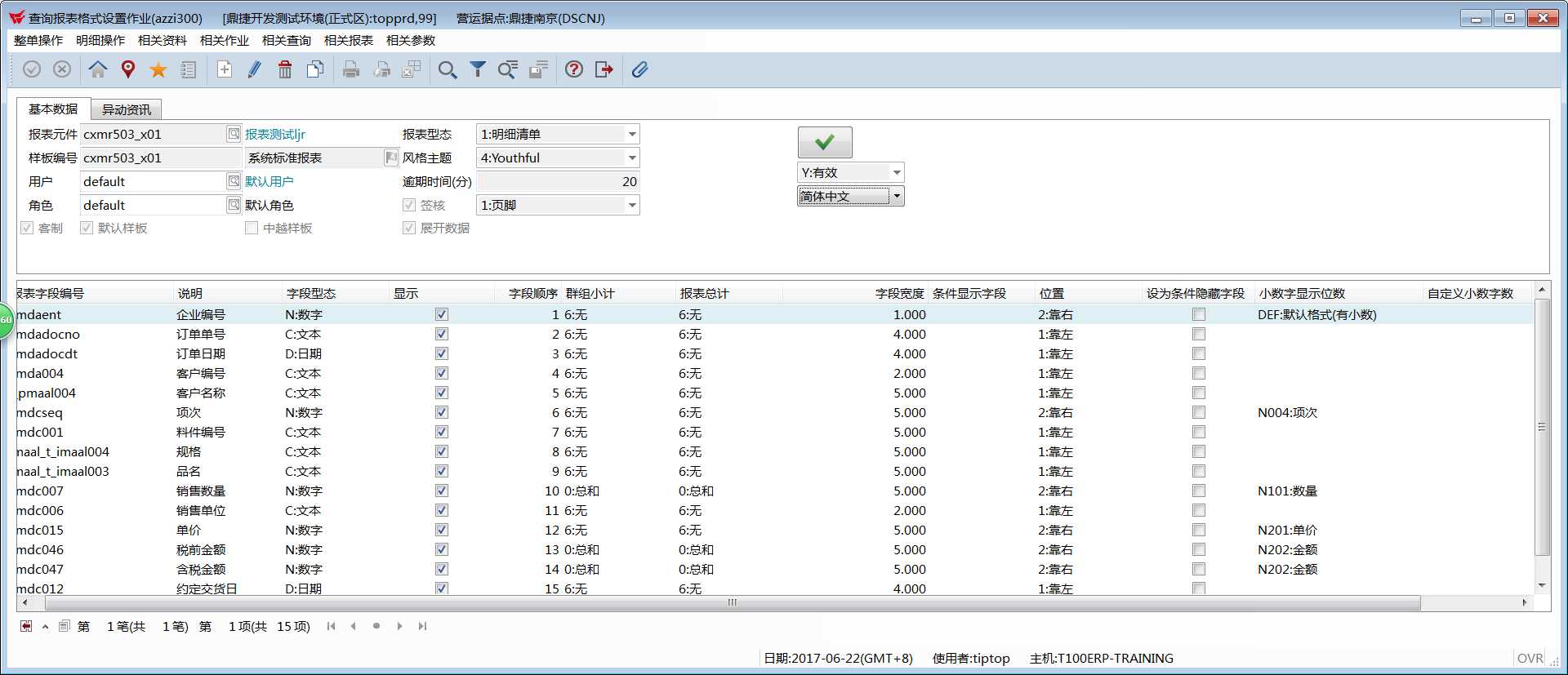Screen dimensions: 1568x675
Task: Click the magnifier with lines search icon
Action: (x=508, y=70)
